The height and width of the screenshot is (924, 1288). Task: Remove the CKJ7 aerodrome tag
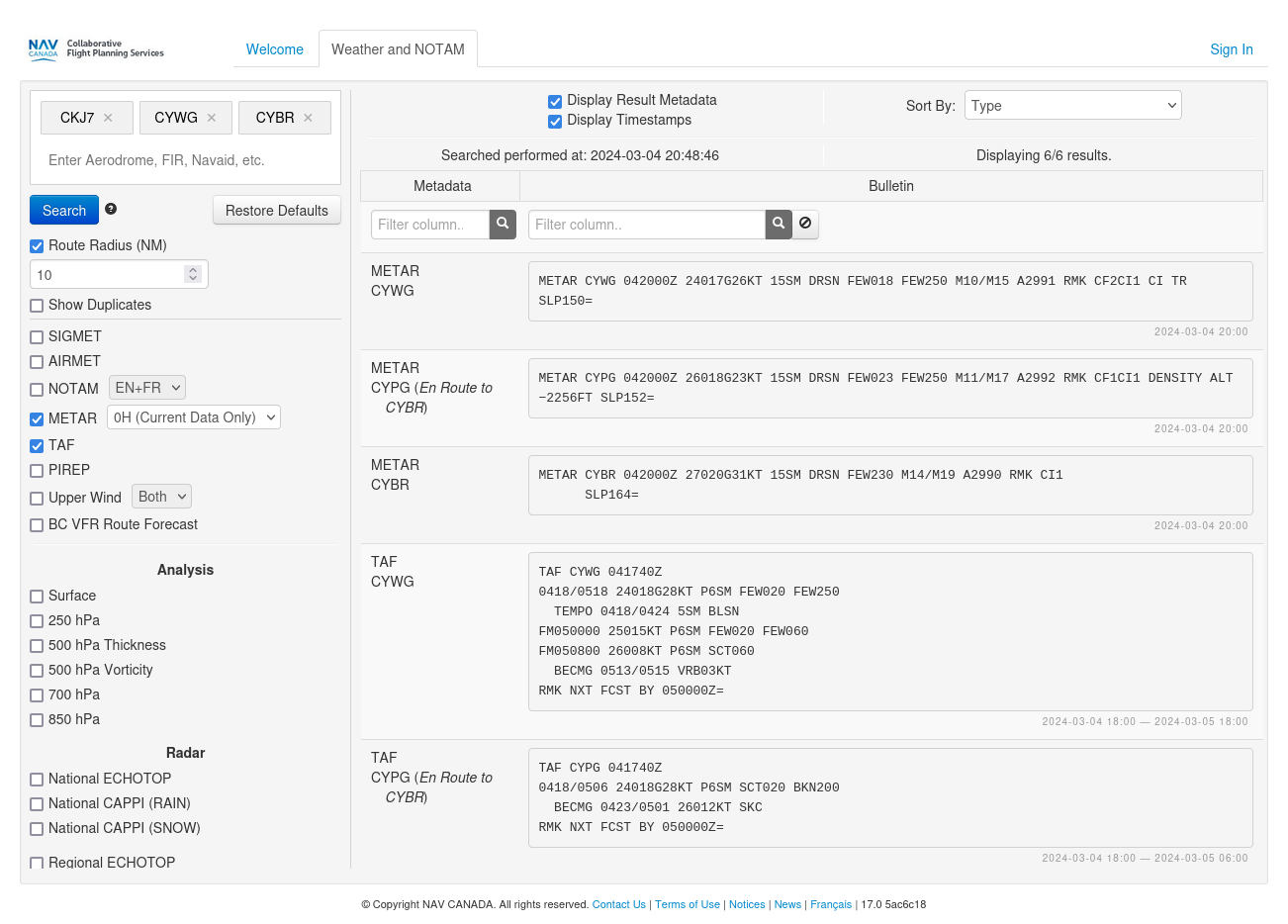click(108, 118)
